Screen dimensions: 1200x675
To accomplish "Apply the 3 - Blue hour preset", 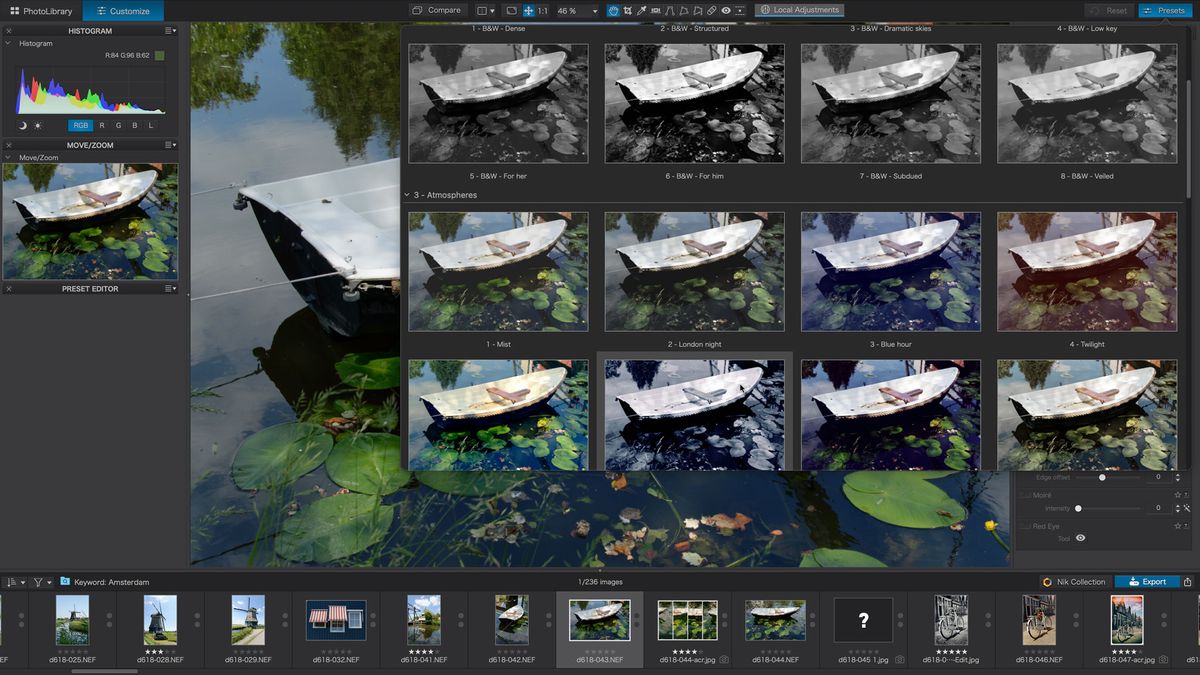I will click(890, 270).
